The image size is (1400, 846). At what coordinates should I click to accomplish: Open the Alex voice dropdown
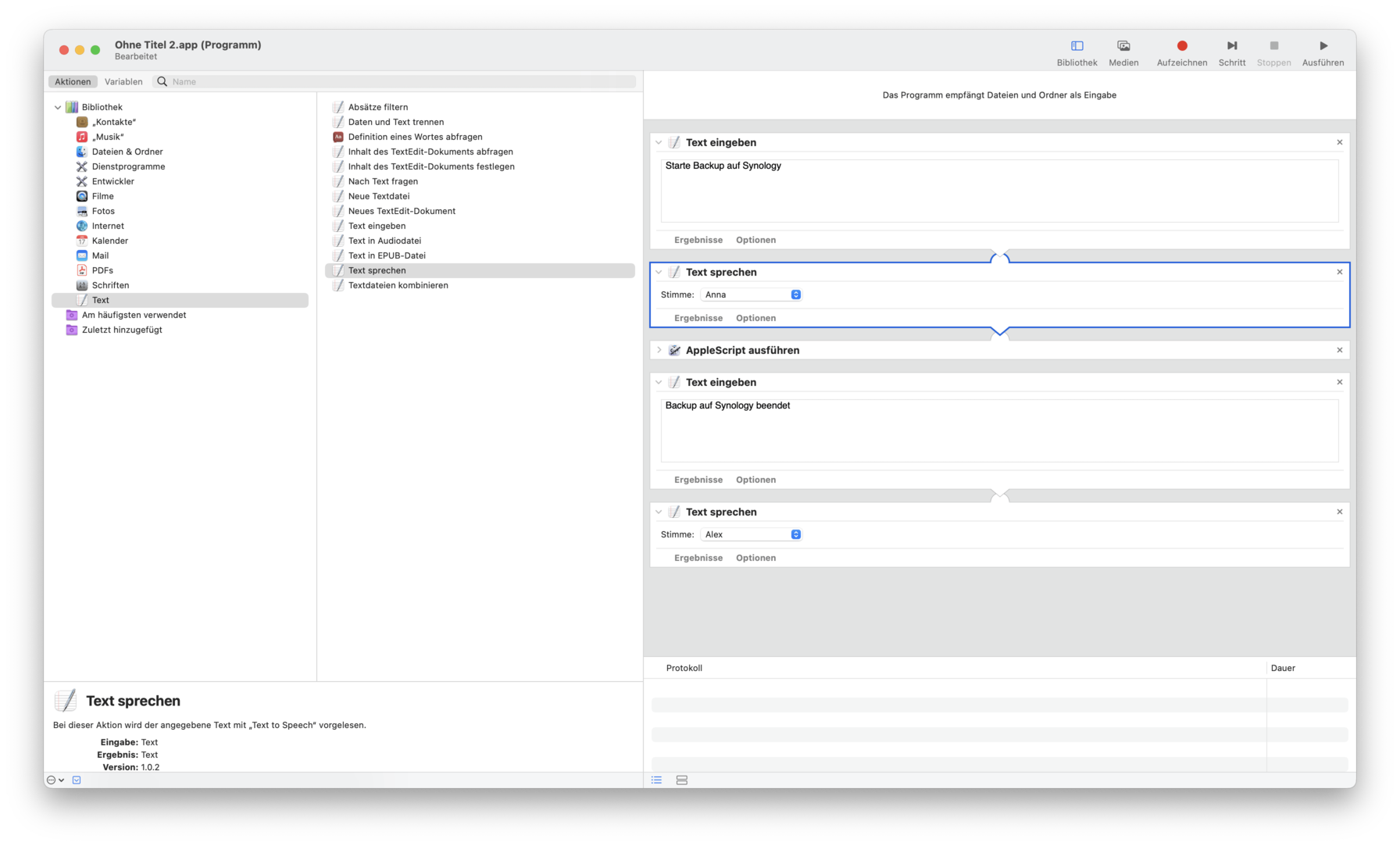pos(751,534)
